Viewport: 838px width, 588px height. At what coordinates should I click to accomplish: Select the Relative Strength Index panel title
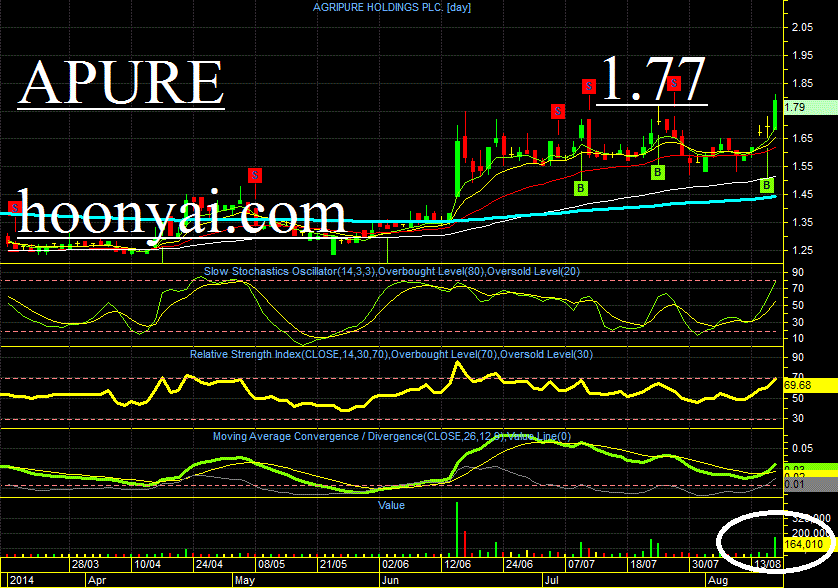click(x=391, y=354)
